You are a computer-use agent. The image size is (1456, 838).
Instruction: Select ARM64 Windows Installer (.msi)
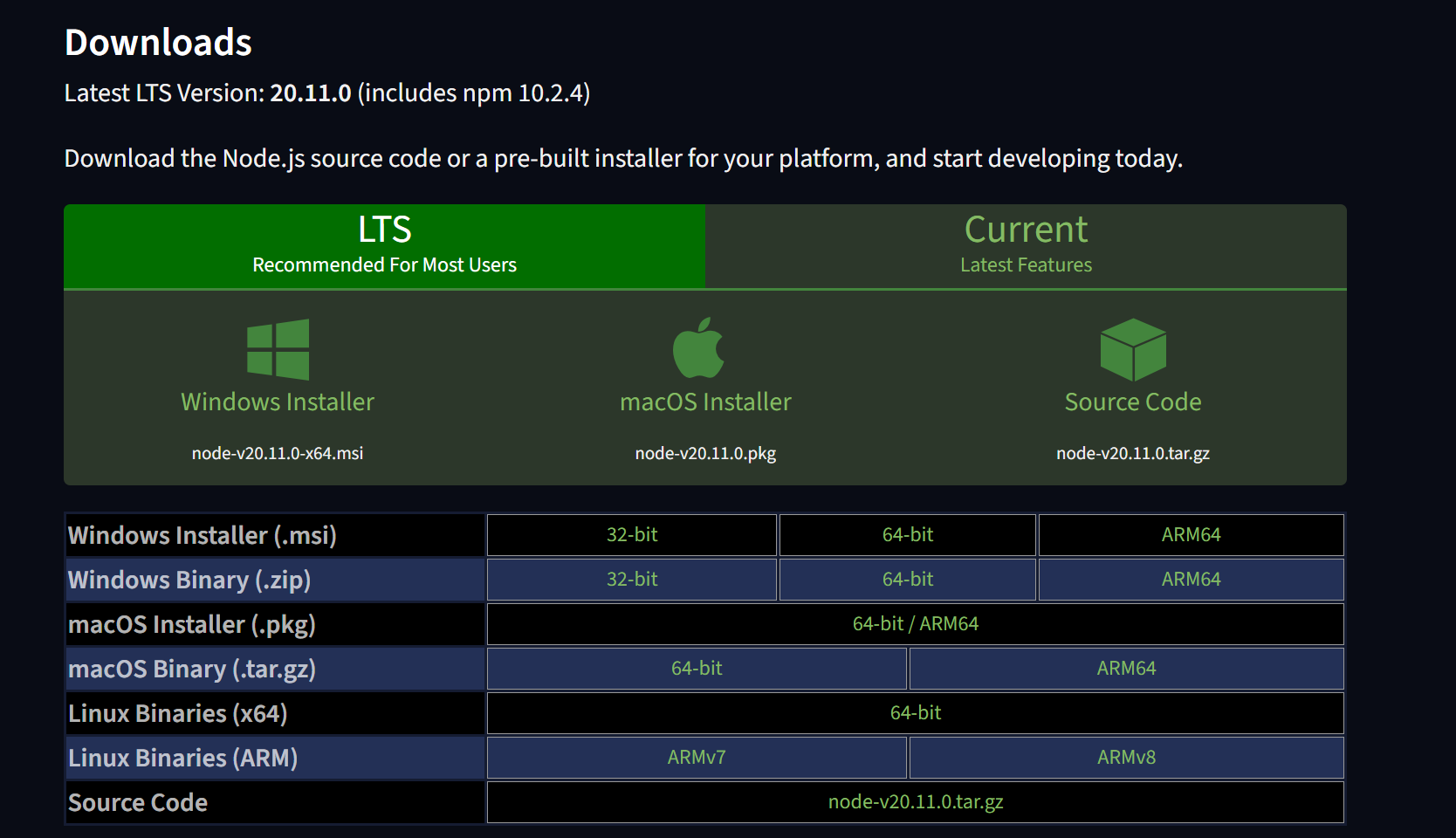(x=1192, y=535)
